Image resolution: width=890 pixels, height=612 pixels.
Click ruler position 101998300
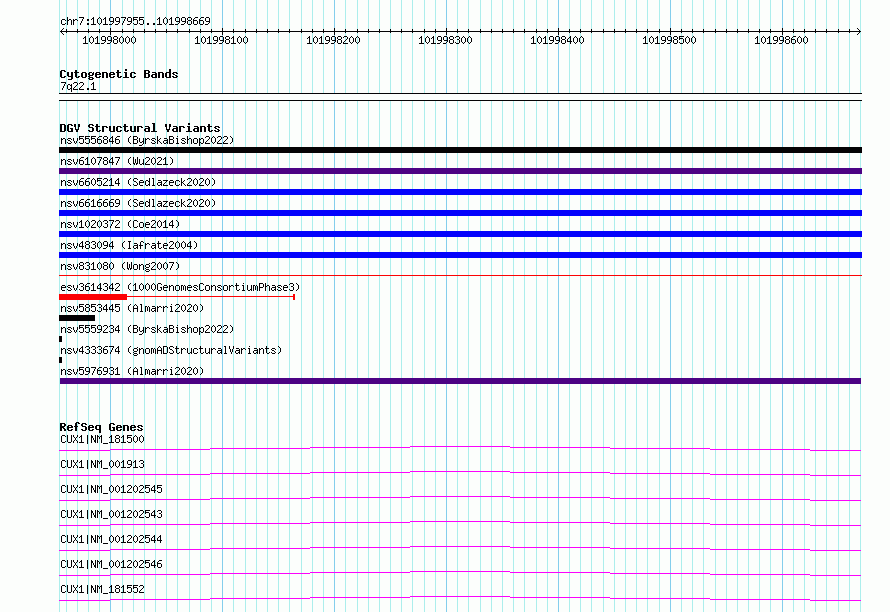(x=445, y=40)
